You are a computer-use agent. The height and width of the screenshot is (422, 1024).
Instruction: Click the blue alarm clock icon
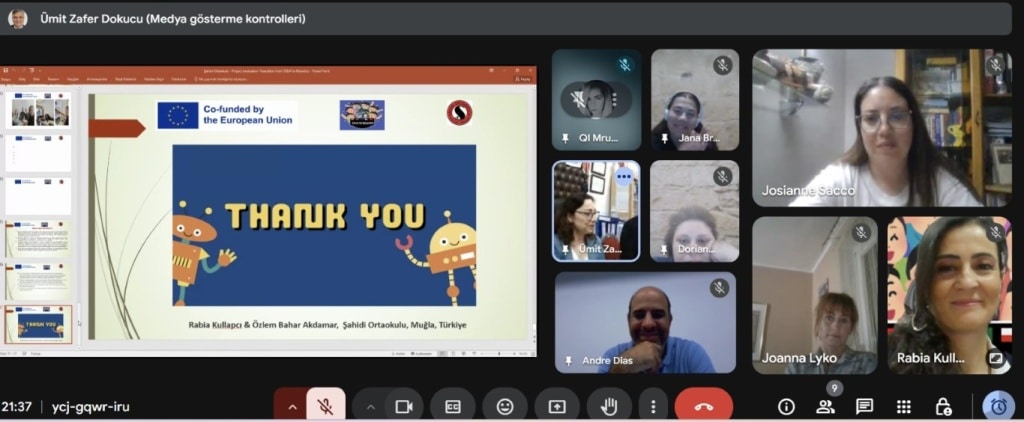pos(997,406)
